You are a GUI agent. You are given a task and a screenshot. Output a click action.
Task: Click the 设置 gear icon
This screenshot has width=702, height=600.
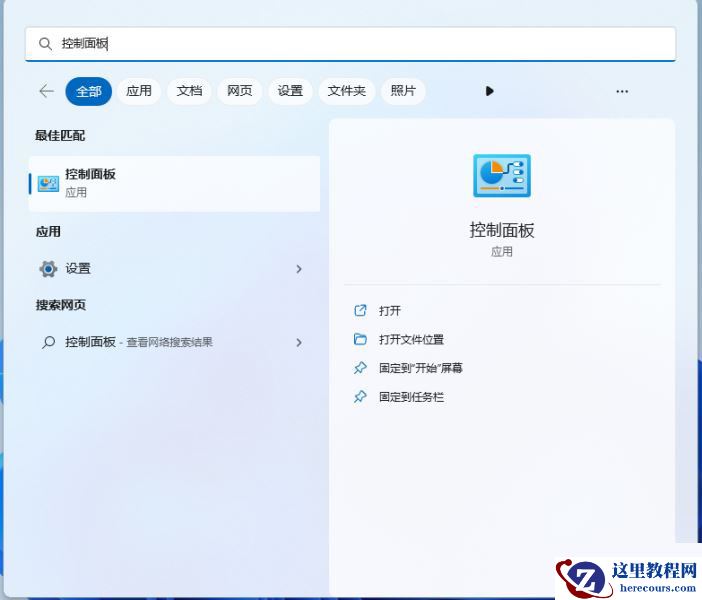pyautogui.click(x=48, y=269)
